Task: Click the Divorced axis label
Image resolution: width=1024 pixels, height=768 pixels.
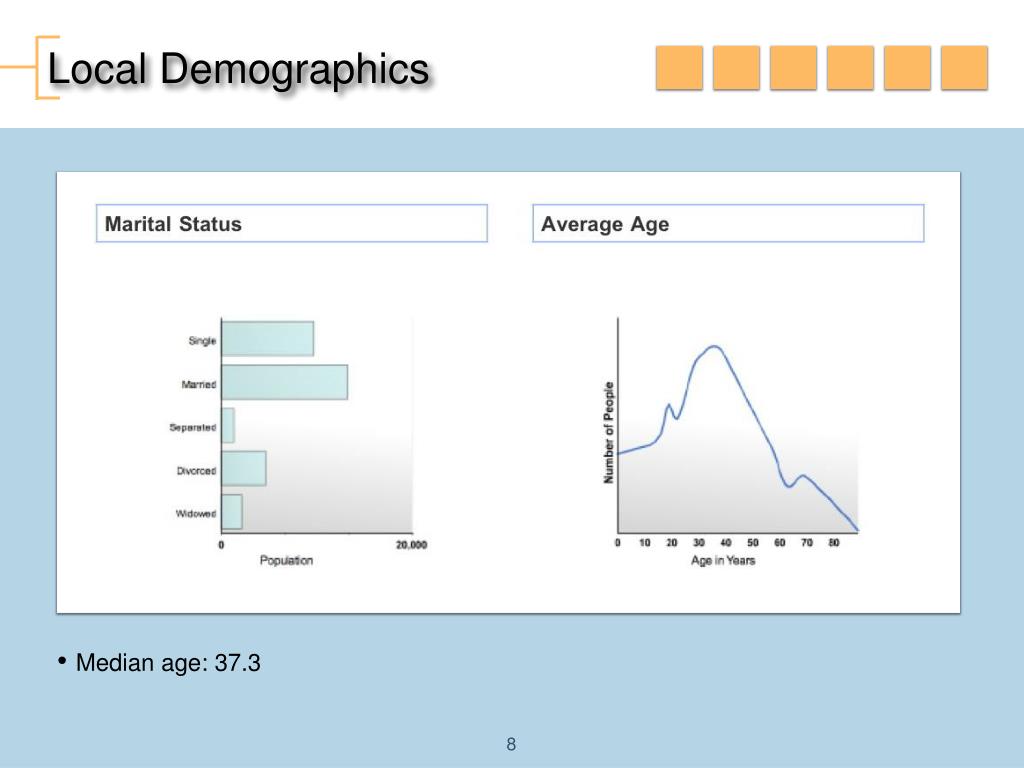Action: tap(196, 470)
